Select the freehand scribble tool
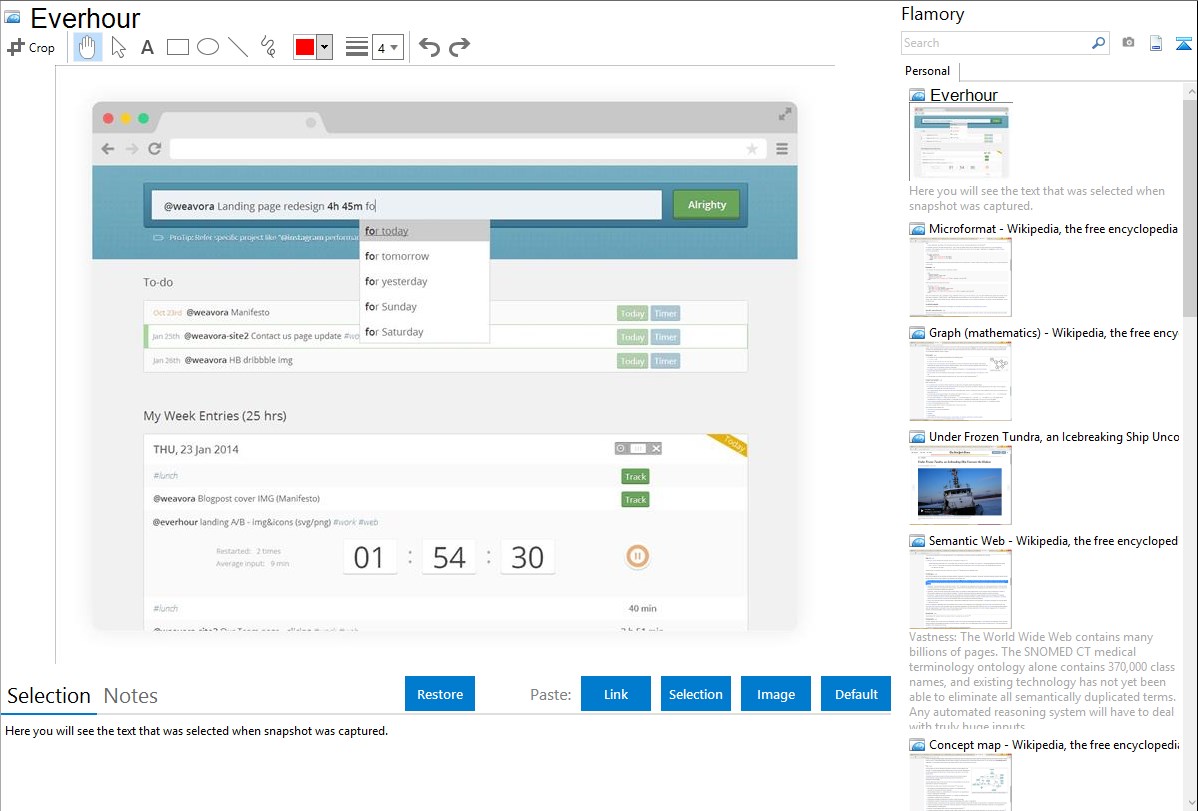The width and height of the screenshot is (1198, 811). pyautogui.click(x=268, y=47)
